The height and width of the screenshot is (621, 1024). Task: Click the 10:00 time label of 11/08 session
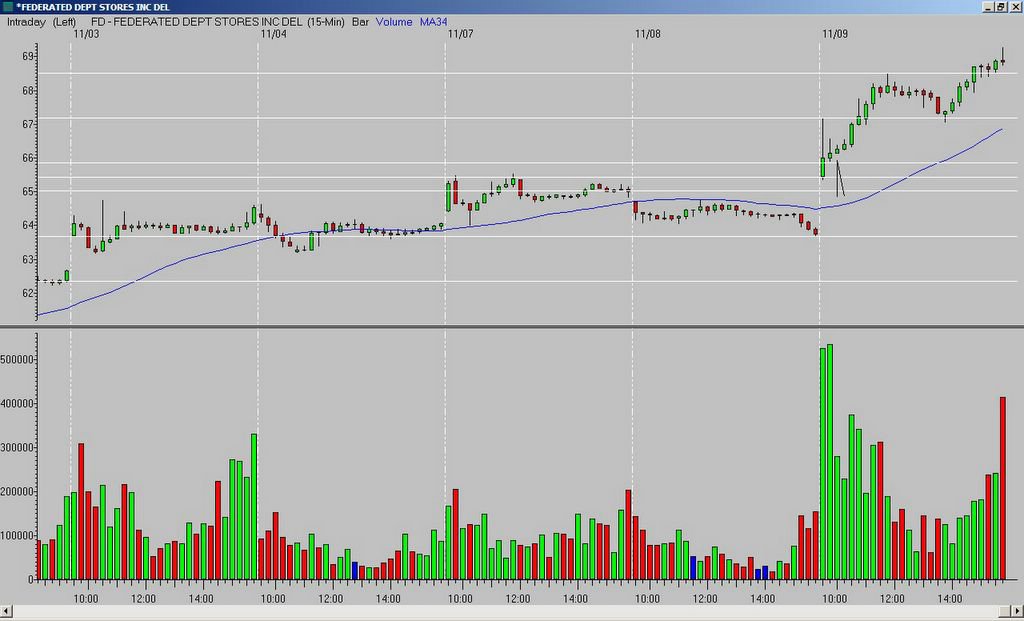(648, 599)
